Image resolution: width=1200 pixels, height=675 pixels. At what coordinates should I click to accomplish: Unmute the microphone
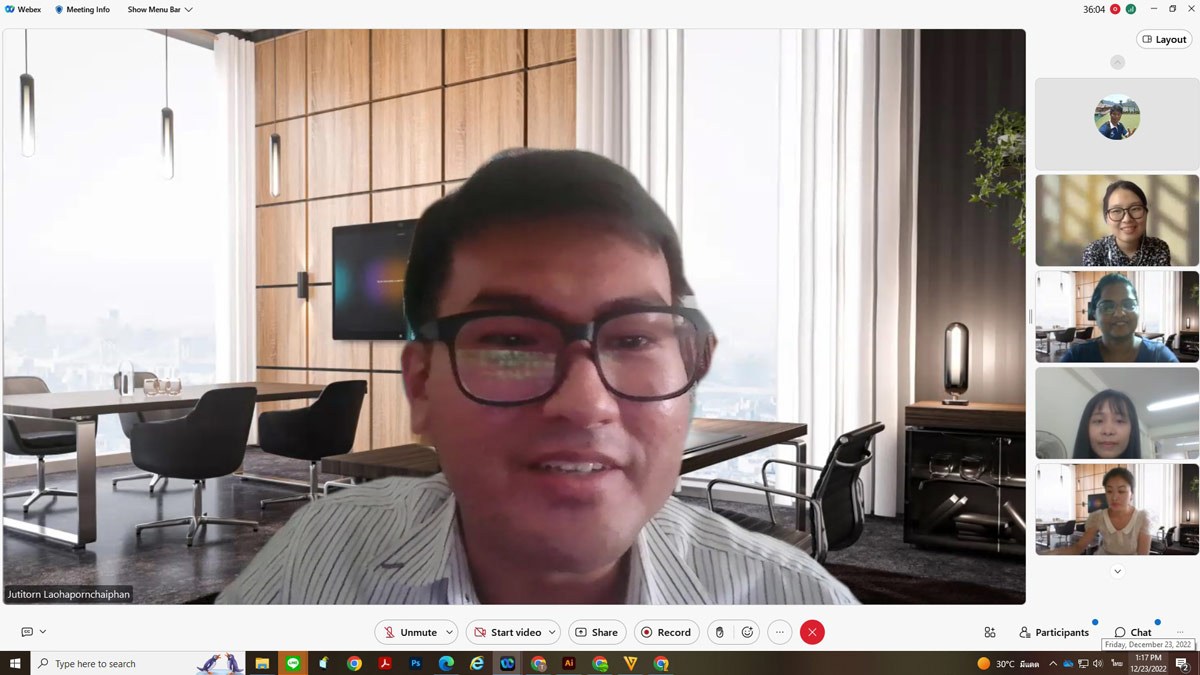tap(410, 632)
